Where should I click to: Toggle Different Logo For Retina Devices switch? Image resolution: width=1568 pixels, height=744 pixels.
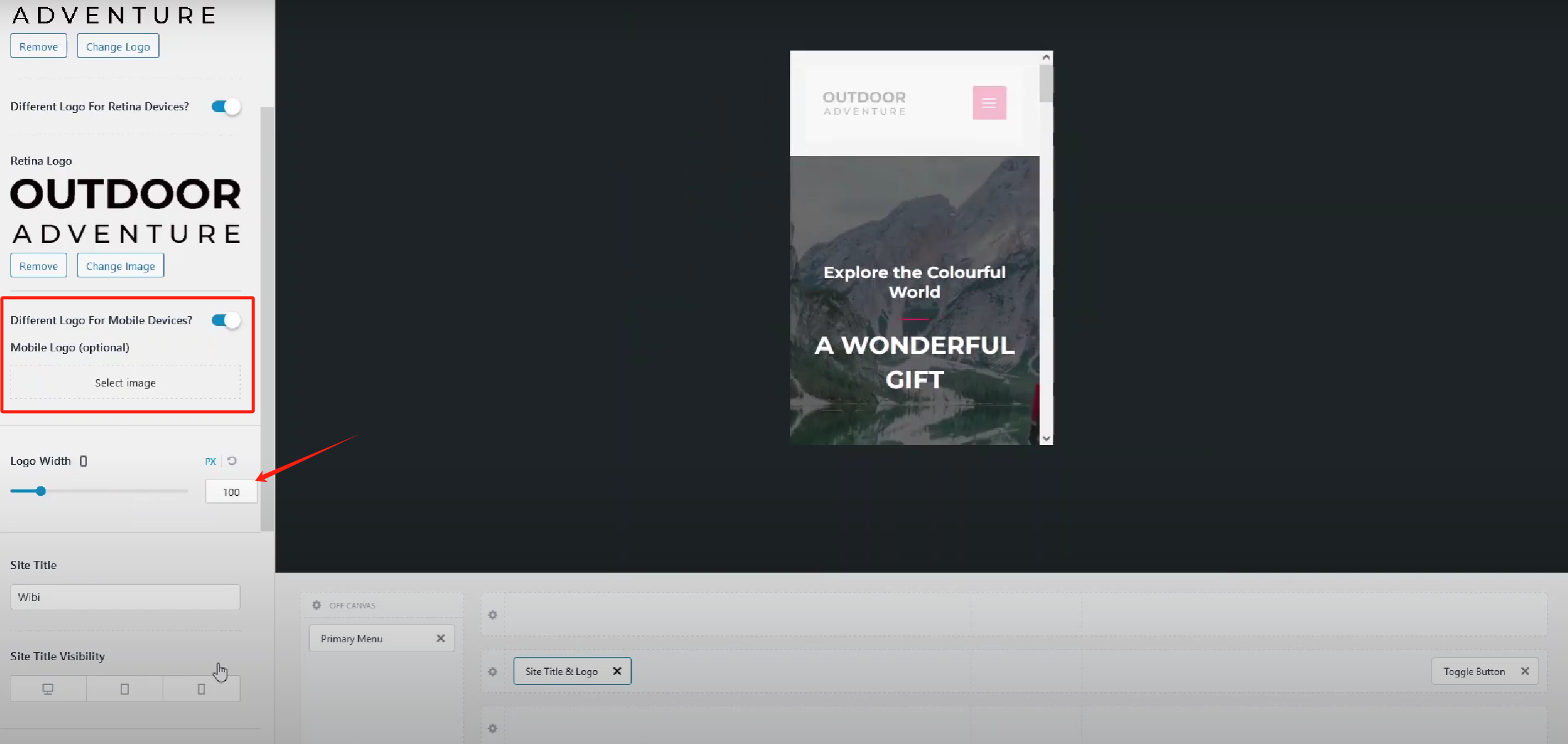tap(225, 107)
